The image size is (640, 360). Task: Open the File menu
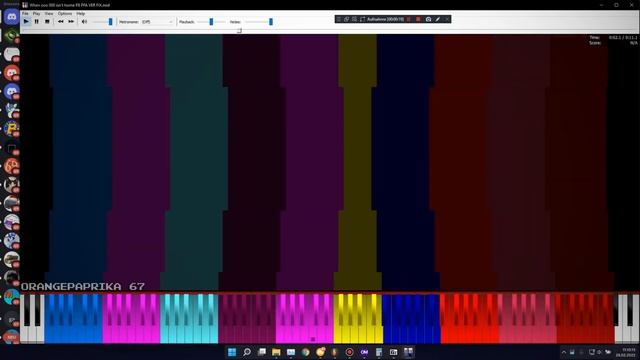pyautogui.click(x=25, y=13)
